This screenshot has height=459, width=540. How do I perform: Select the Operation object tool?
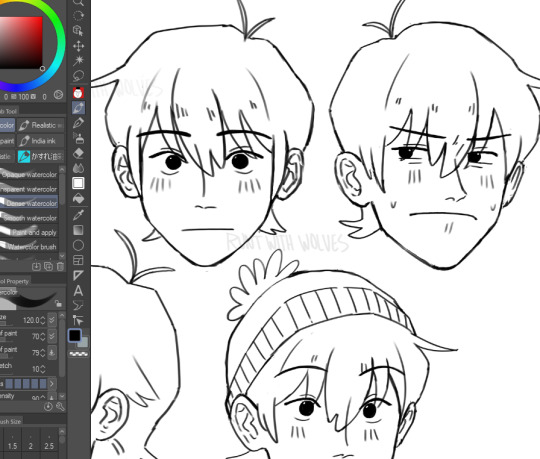(79, 31)
